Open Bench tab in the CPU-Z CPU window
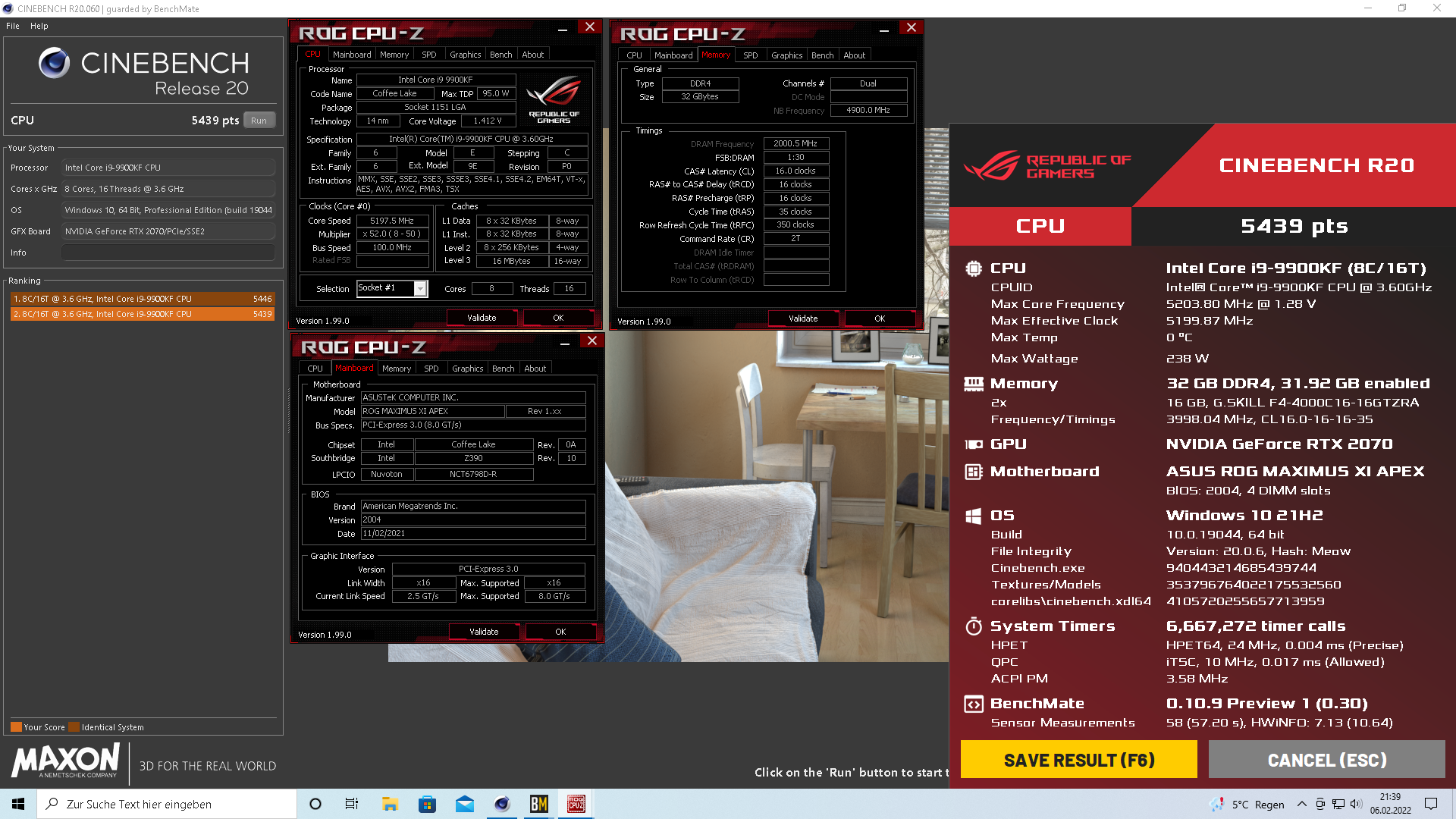This screenshot has height=819, width=1456. [x=500, y=55]
